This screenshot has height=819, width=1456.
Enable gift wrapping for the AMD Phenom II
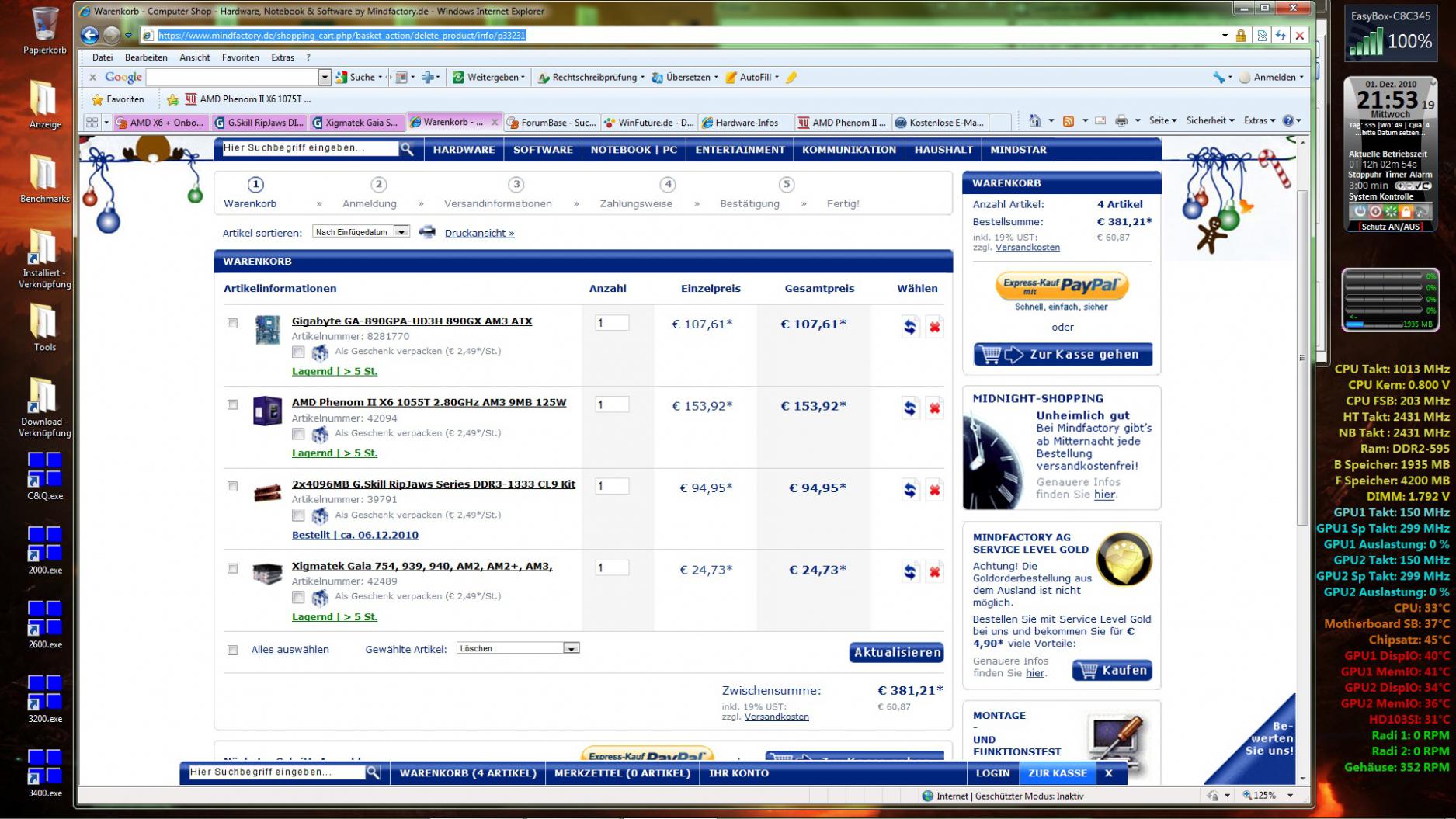[x=298, y=433]
